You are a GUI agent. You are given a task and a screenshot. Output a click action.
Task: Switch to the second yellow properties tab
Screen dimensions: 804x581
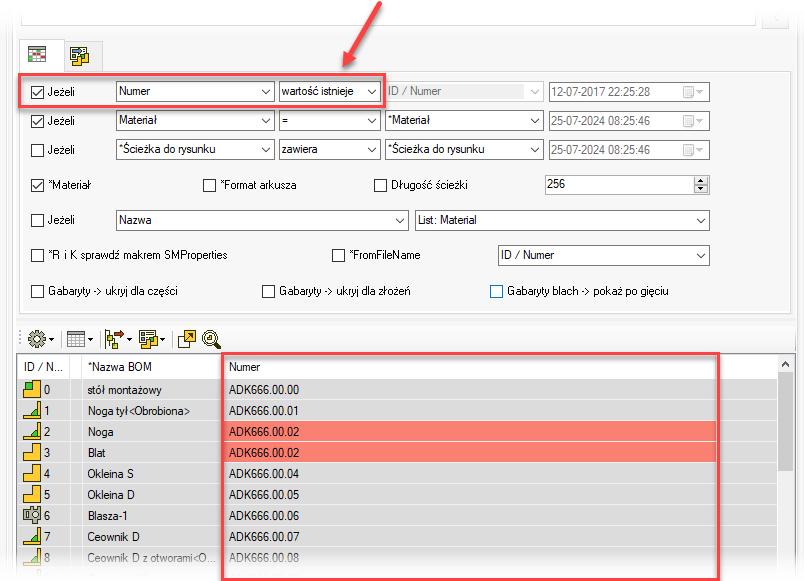point(79,55)
